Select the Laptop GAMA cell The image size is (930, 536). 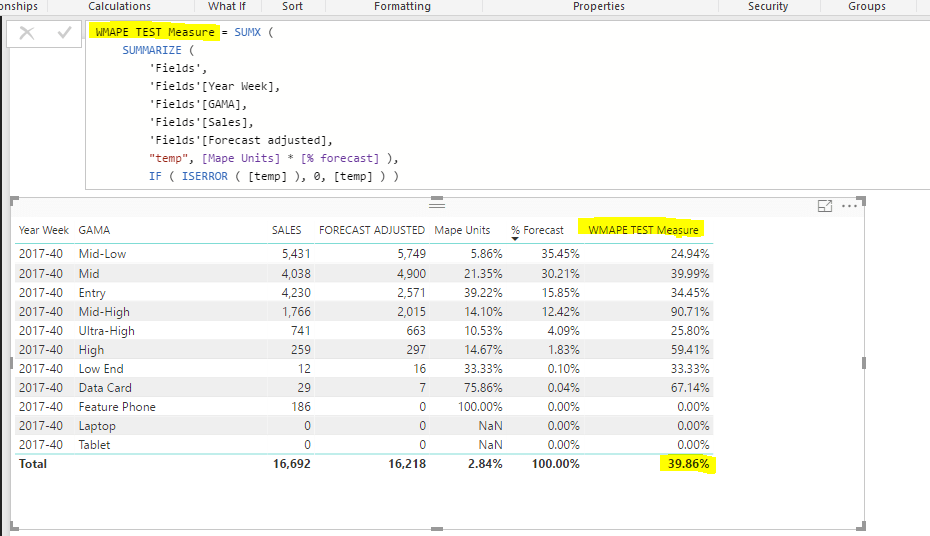(97, 426)
